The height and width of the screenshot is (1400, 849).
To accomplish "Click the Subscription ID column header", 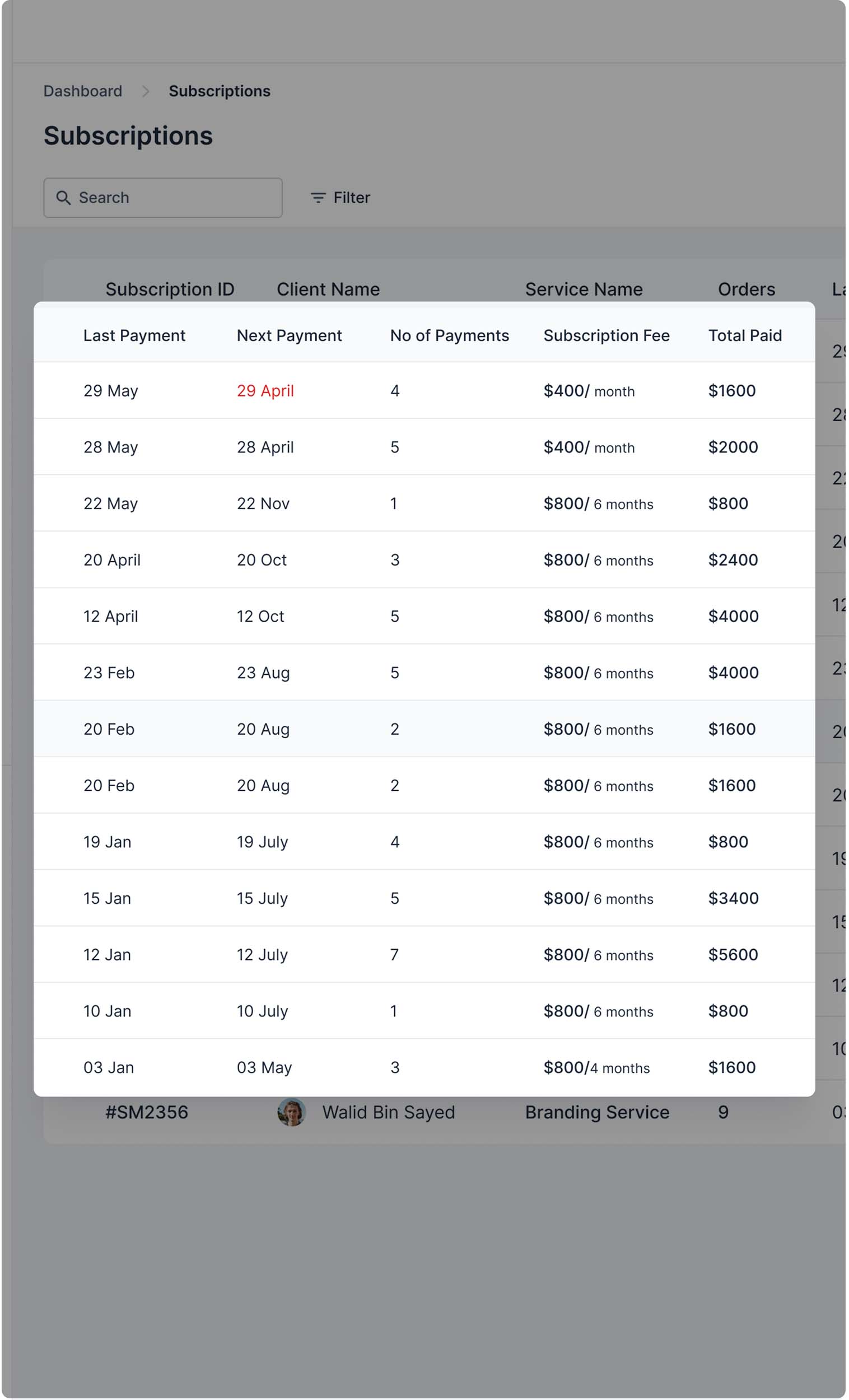I will pos(170,288).
